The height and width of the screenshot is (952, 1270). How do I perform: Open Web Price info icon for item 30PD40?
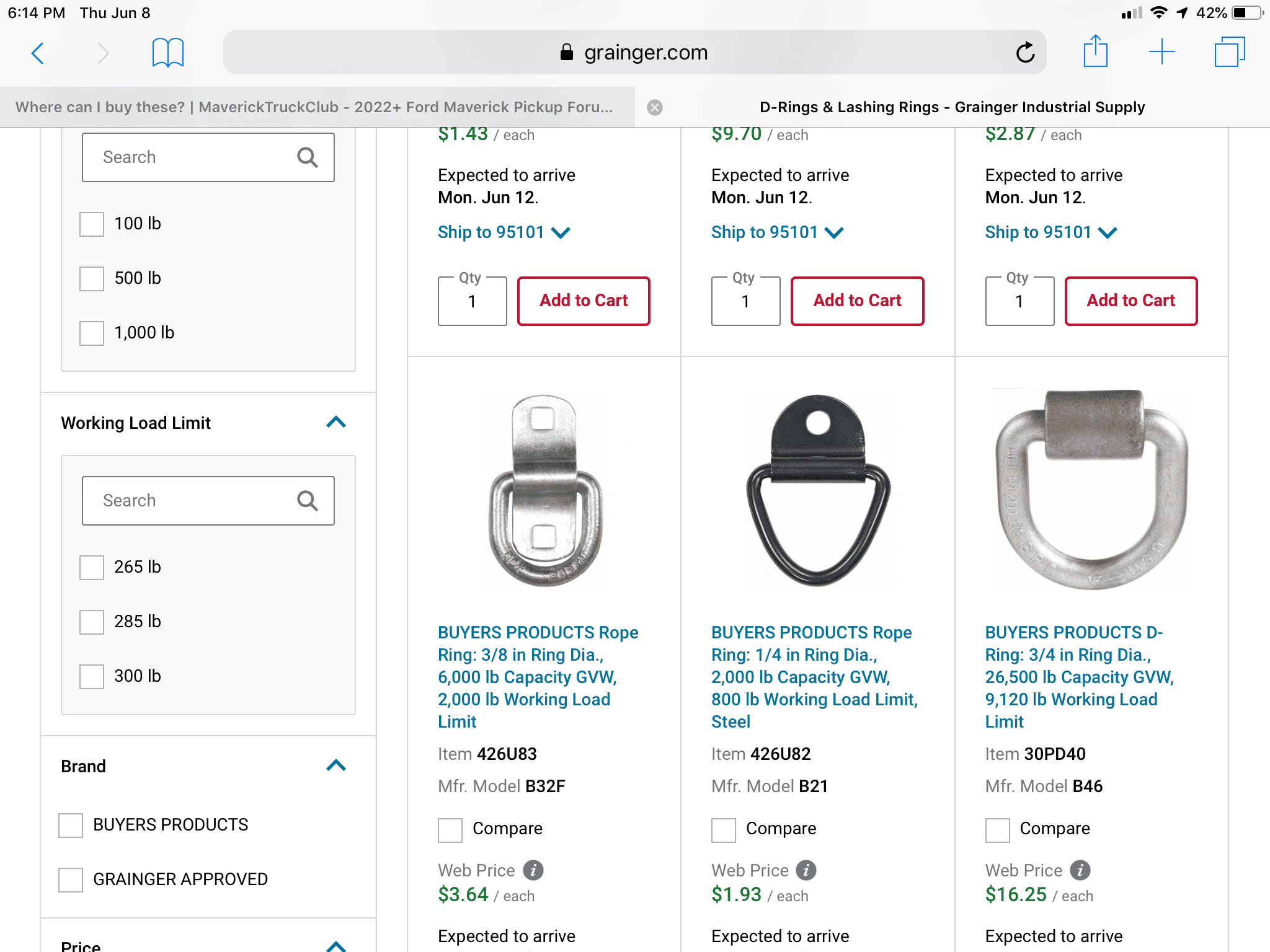coord(1080,870)
